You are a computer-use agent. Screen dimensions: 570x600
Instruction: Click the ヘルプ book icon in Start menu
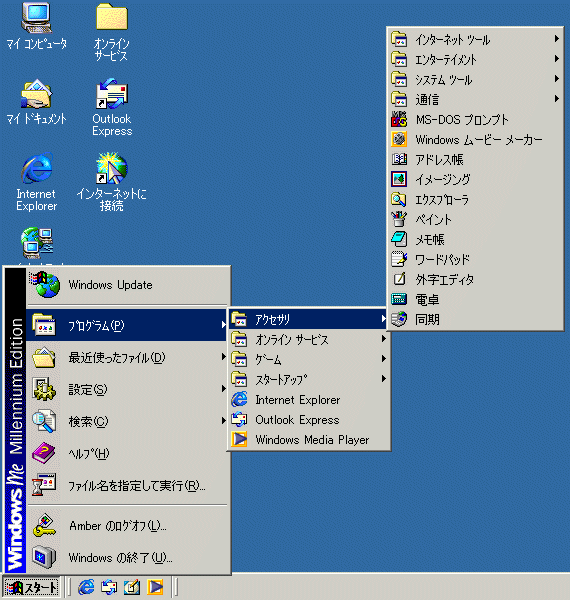tap(44, 453)
